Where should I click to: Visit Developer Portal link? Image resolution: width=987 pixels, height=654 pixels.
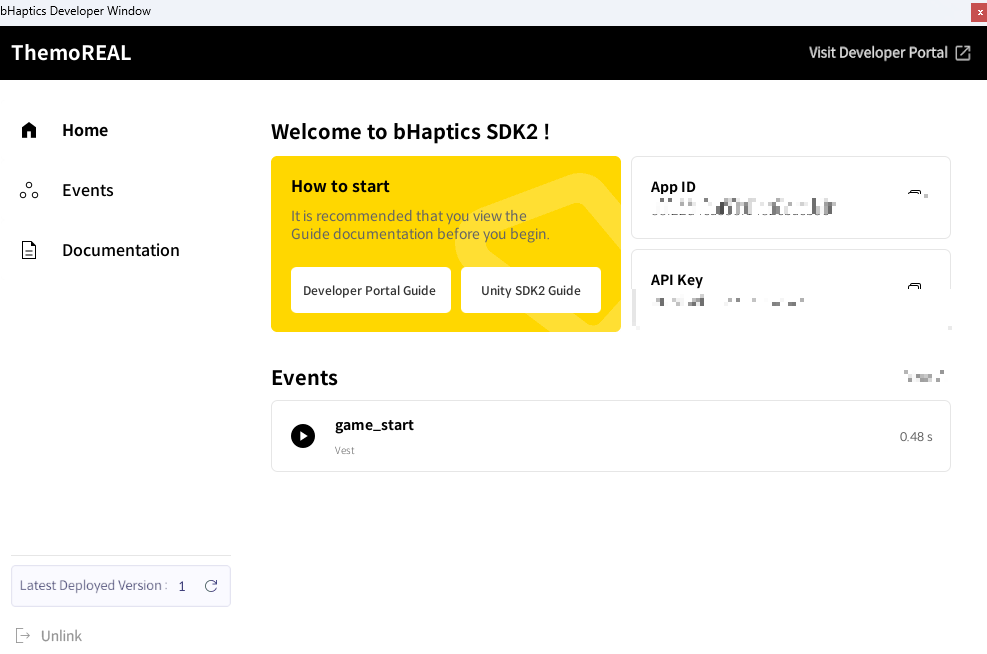point(878,53)
